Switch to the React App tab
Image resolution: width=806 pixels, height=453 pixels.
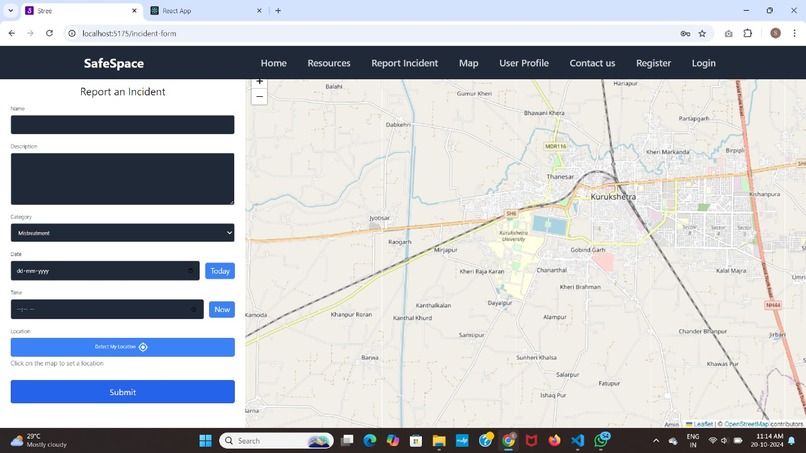(x=207, y=11)
